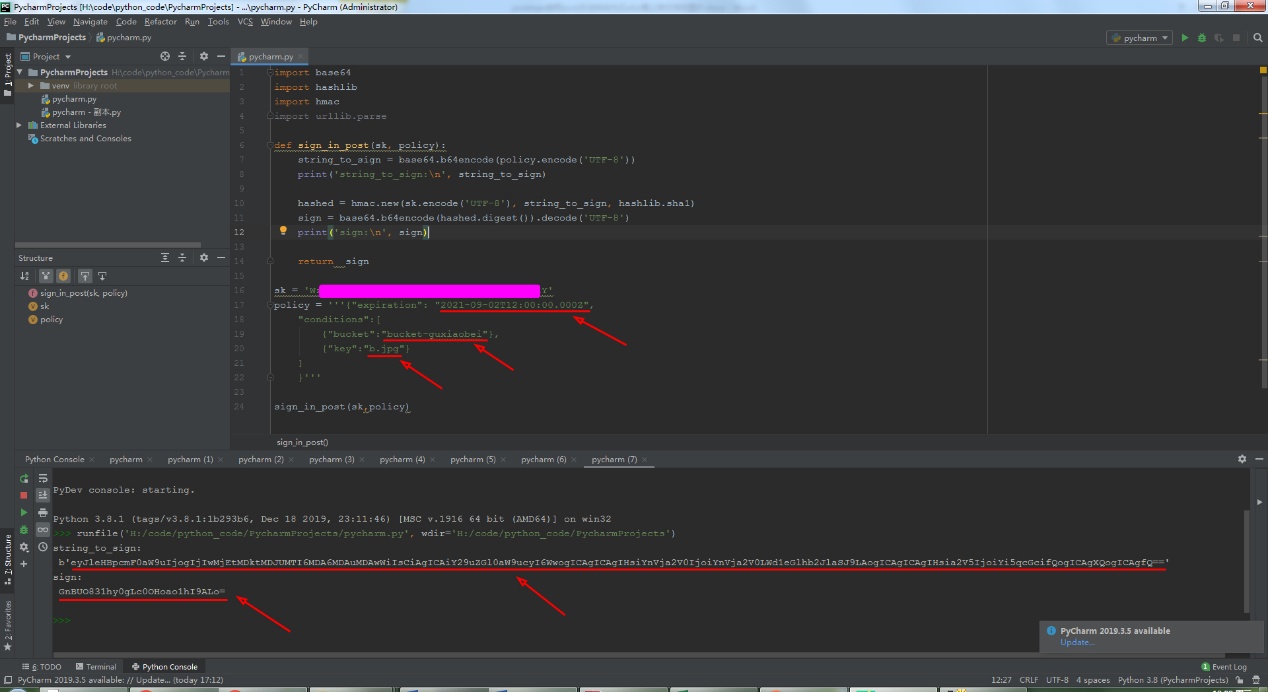The image size is (1268, 692).
Task: Open the VCS menu
Action: point(245,21)
